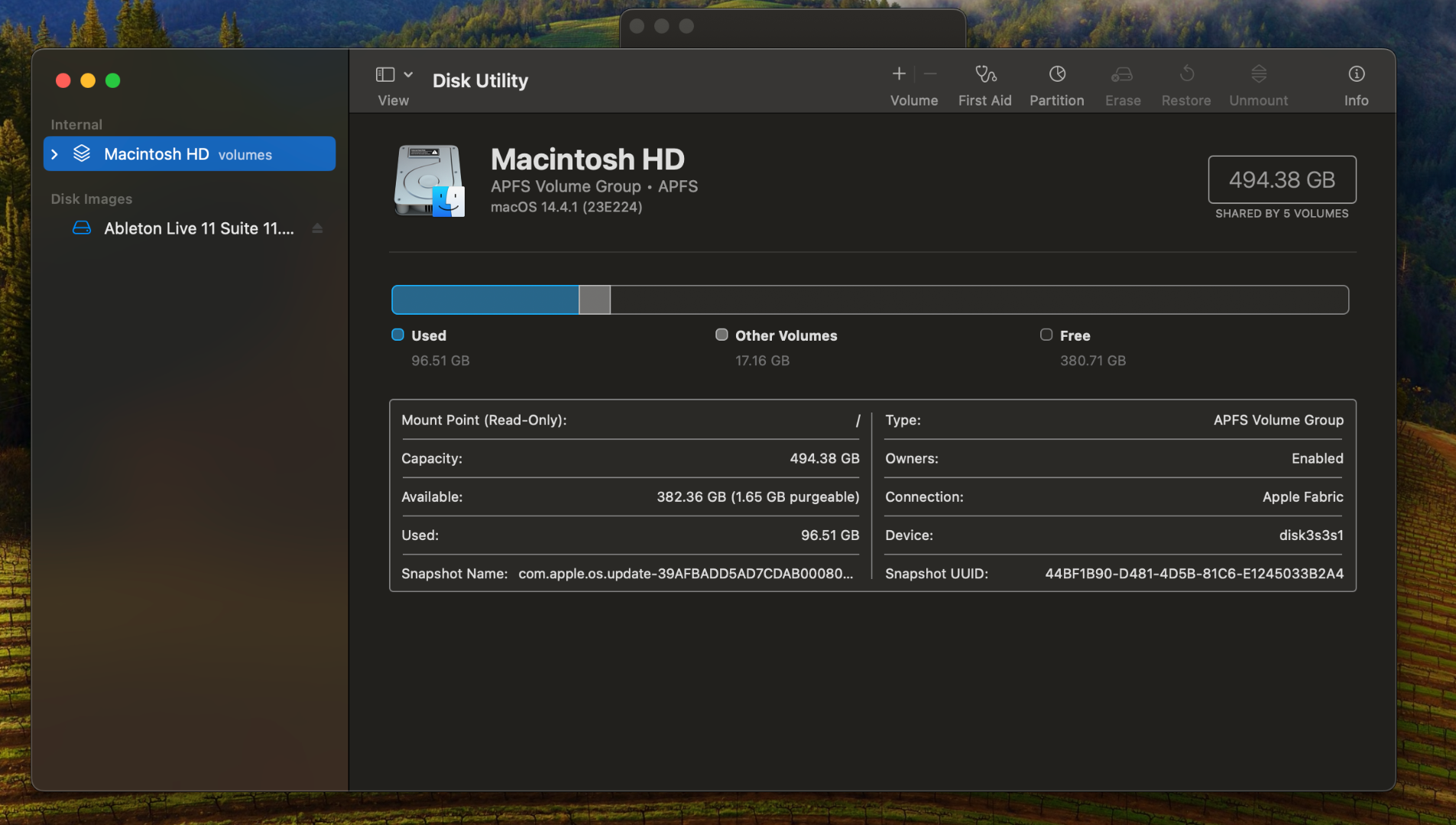Screen dimensions: 1456x825
Task: Click the Owners Enabled value
Action: tap(1317, 459)
